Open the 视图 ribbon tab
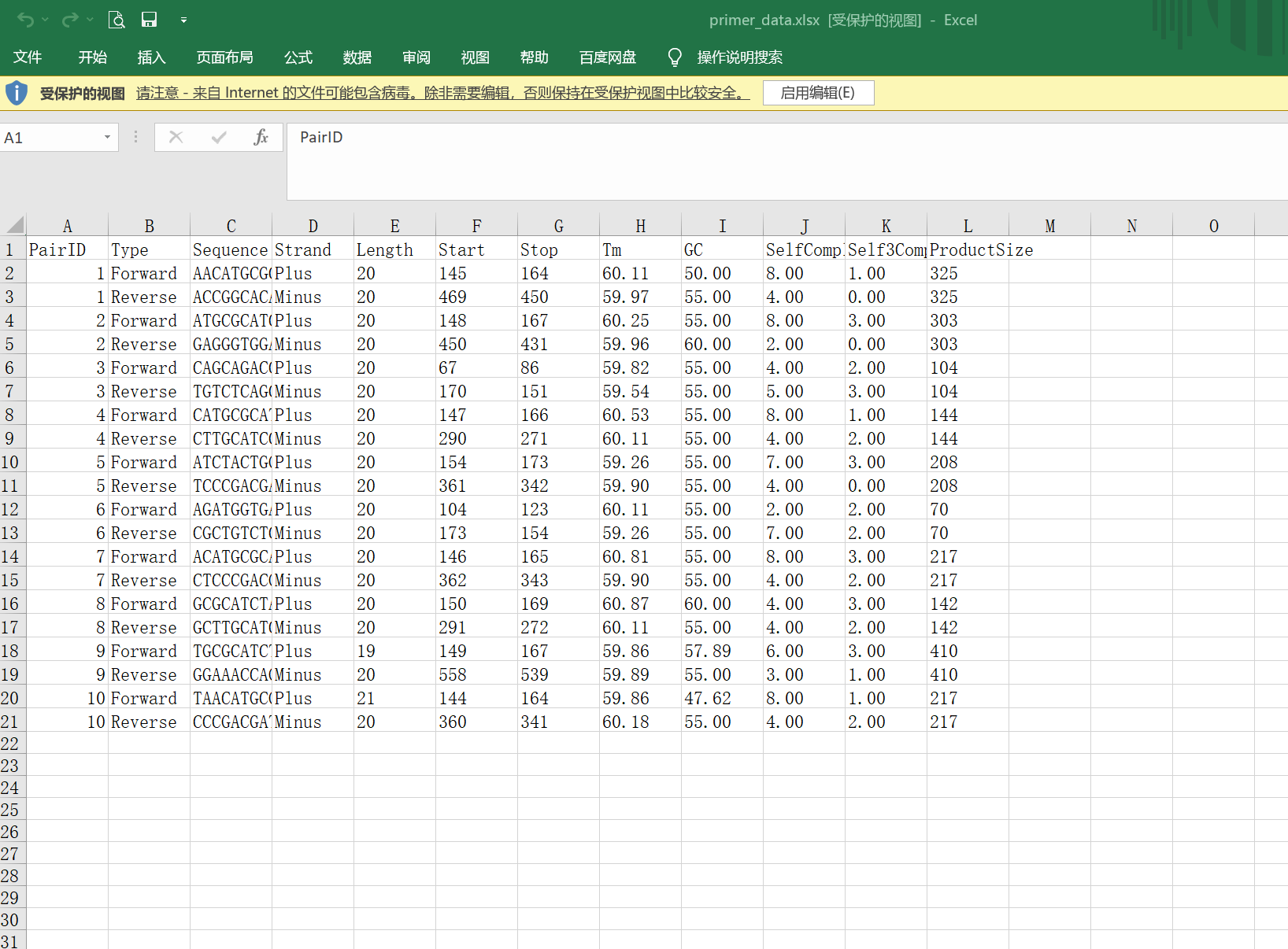 point(475,57)
